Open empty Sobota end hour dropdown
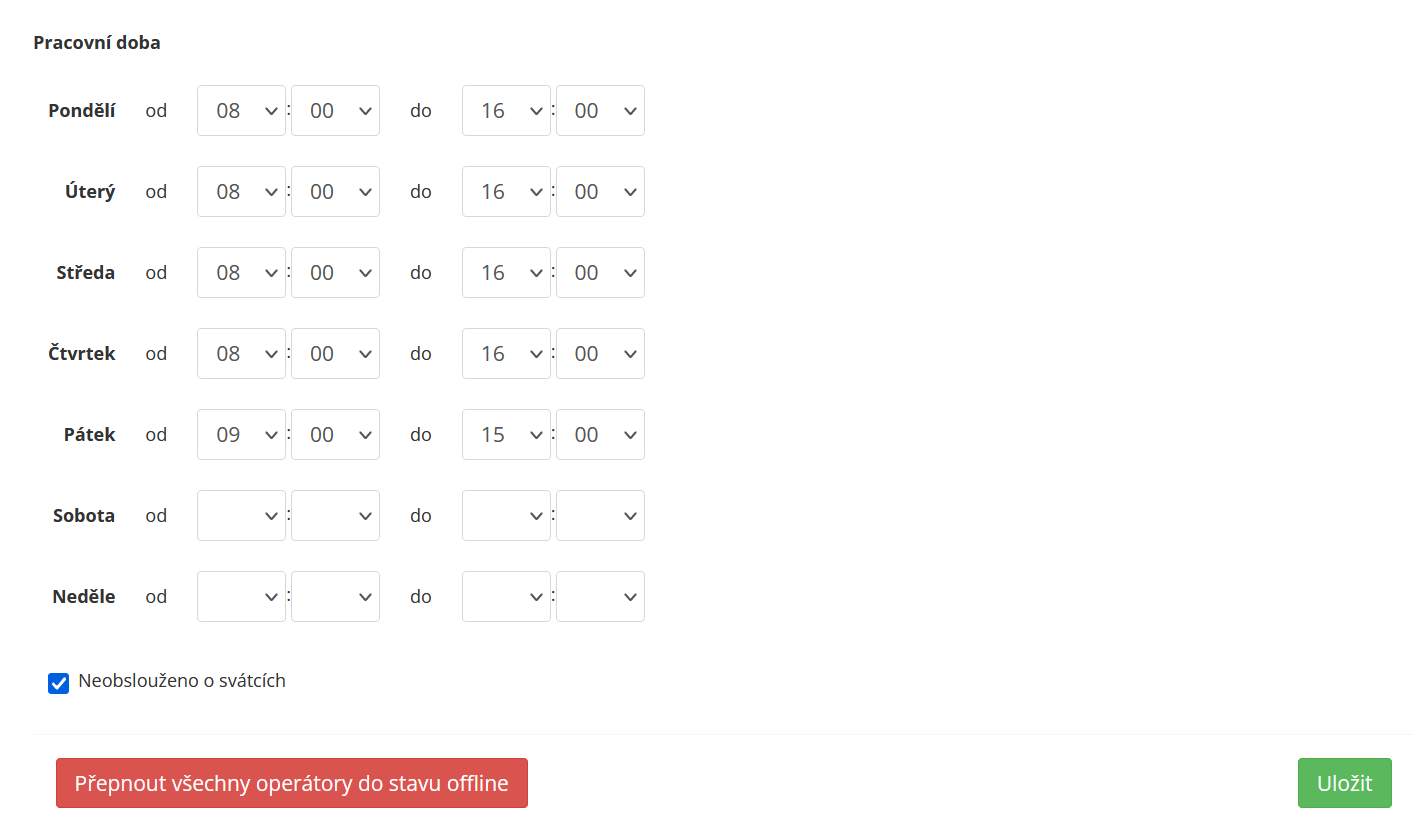The height and width of the screenshot is (839, 1423). pyautogui.click(x=506, y=516)
